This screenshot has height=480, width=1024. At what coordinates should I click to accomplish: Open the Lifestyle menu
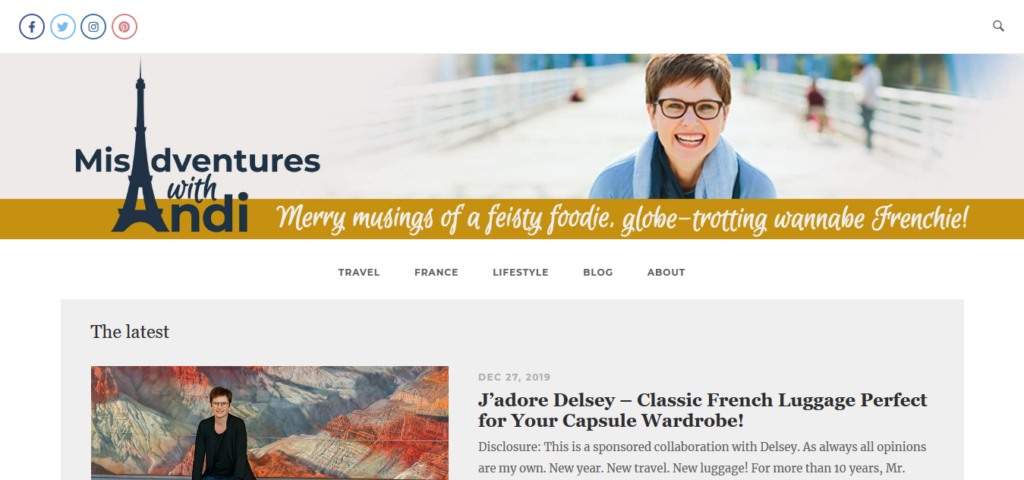coord(520,272)
